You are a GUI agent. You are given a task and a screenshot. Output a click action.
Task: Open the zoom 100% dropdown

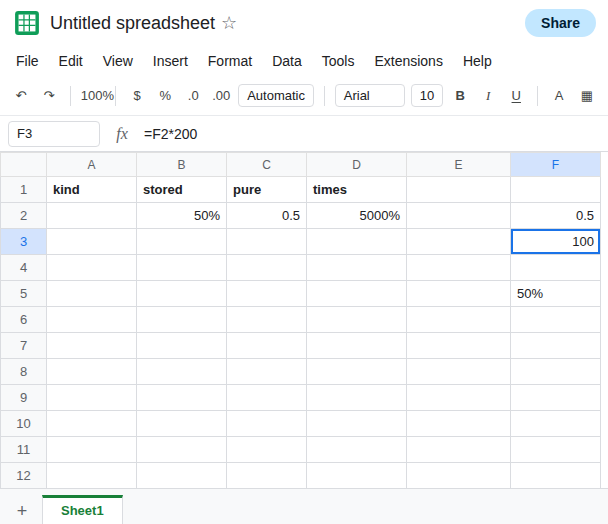click(97, 95)
